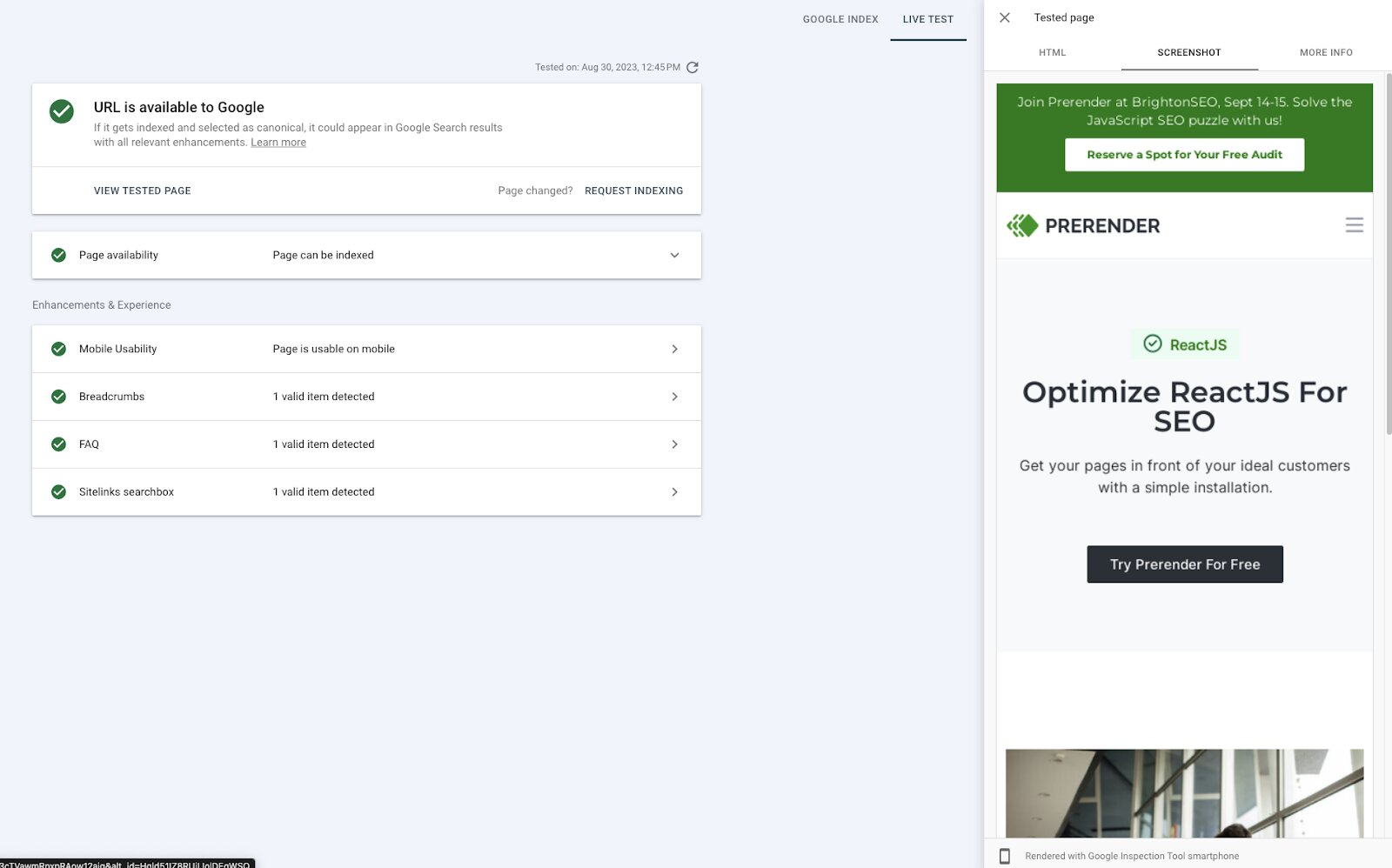Screen dimensions: 1392x868
Task: Open FAQ details arrow
Action: click(x=674, y=444)
